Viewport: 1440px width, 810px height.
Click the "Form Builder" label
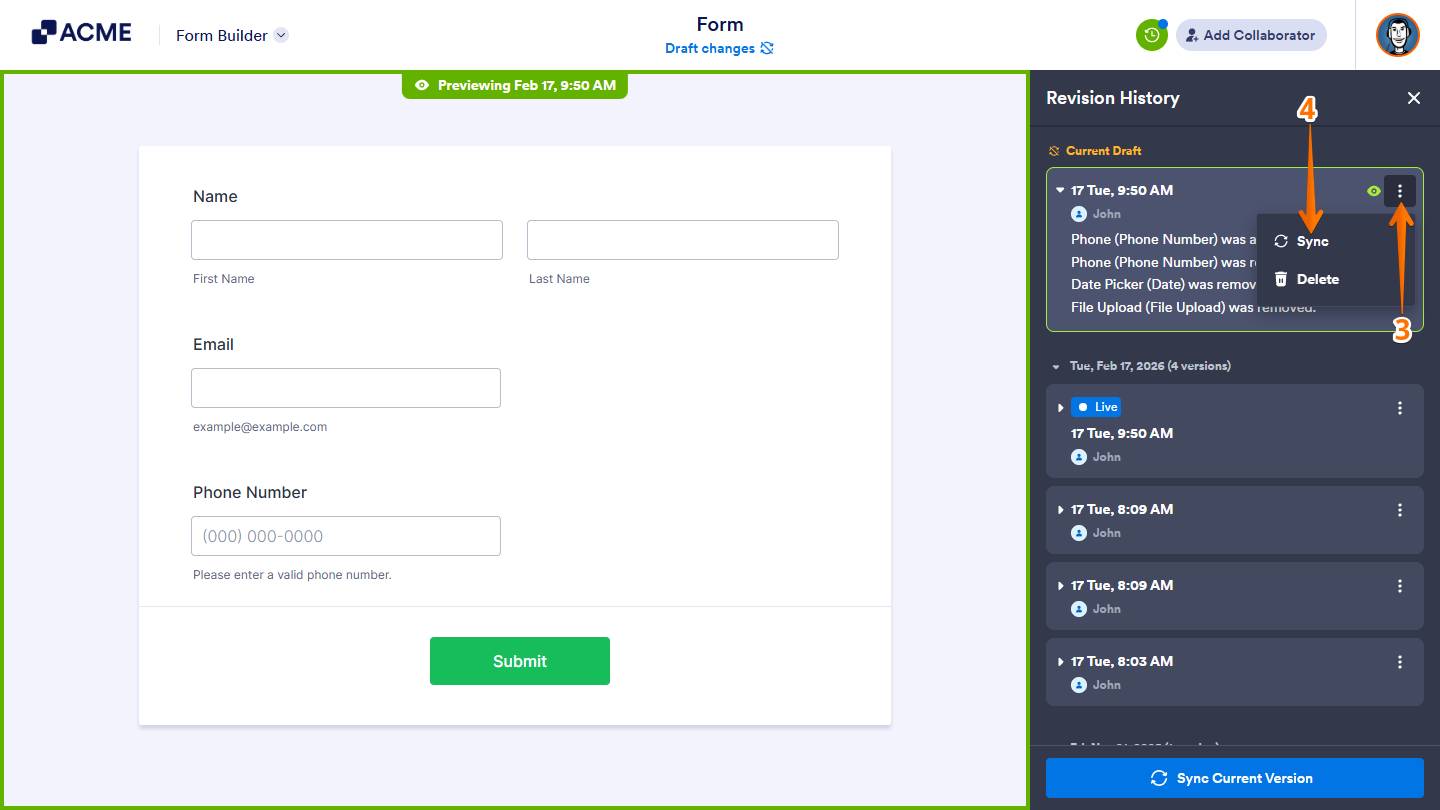(x=222, y=36)
